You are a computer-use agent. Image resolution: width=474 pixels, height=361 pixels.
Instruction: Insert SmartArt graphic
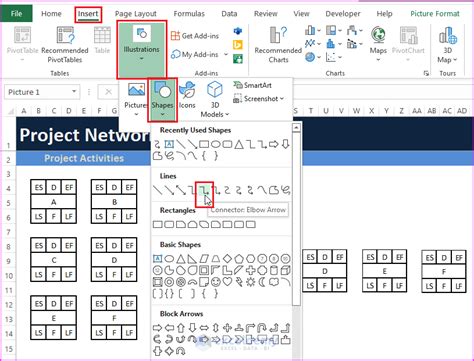point(252,85)
